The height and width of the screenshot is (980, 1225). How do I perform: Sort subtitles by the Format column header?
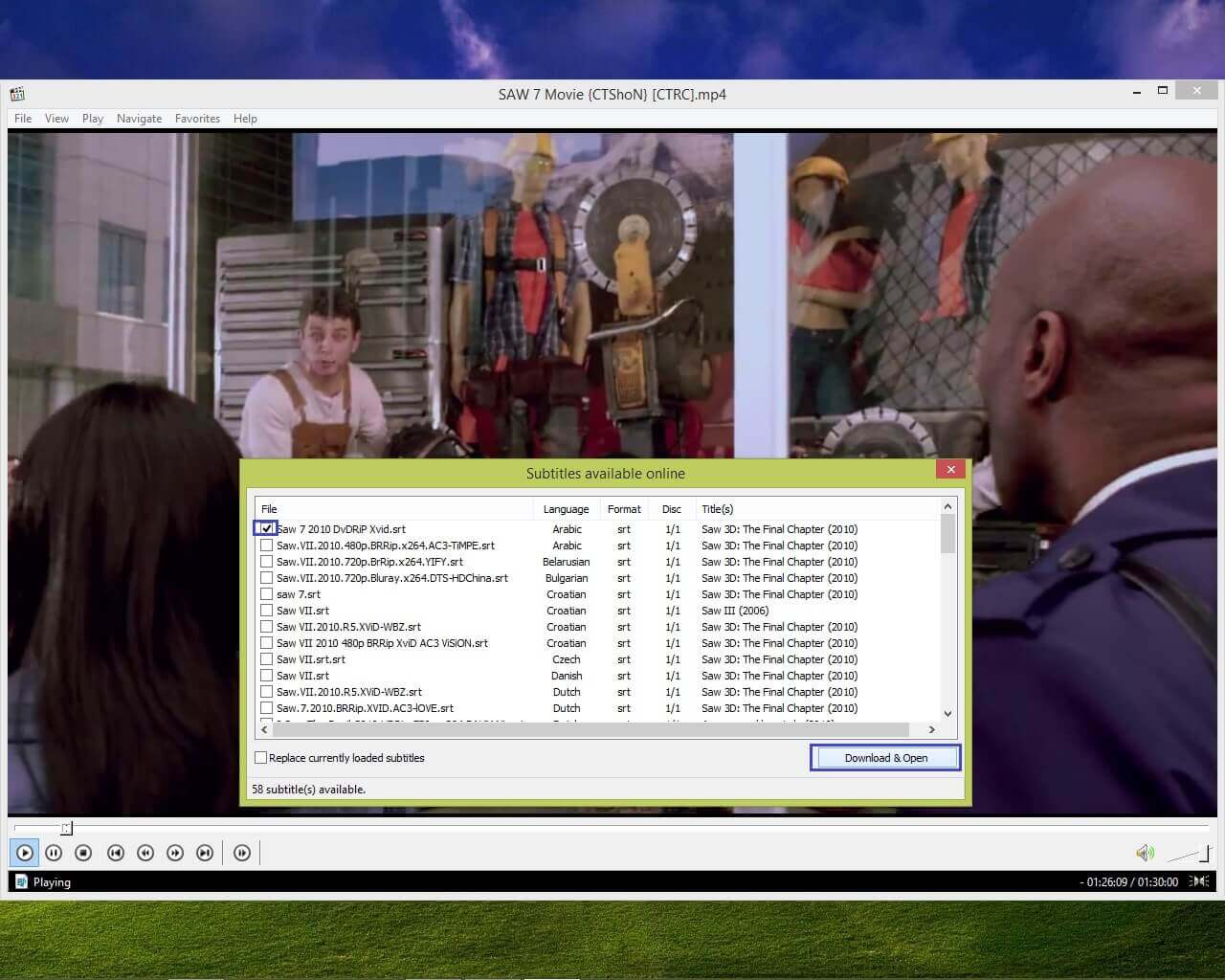[624, 509]
